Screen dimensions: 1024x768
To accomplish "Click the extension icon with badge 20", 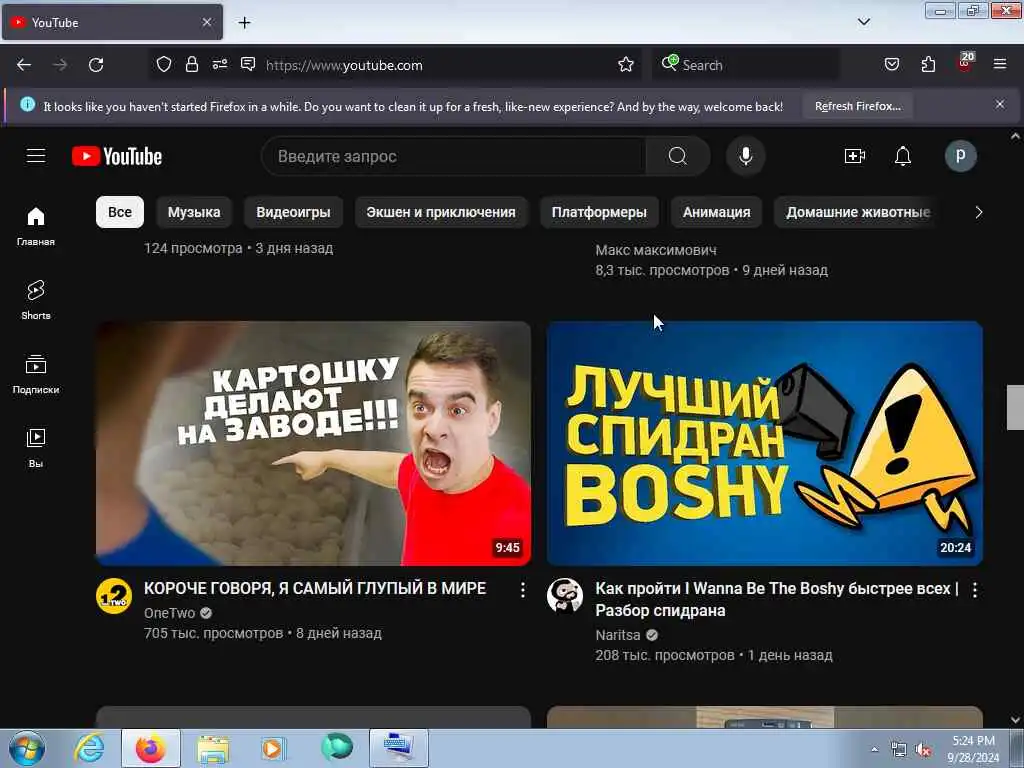I will pos(965,63).
